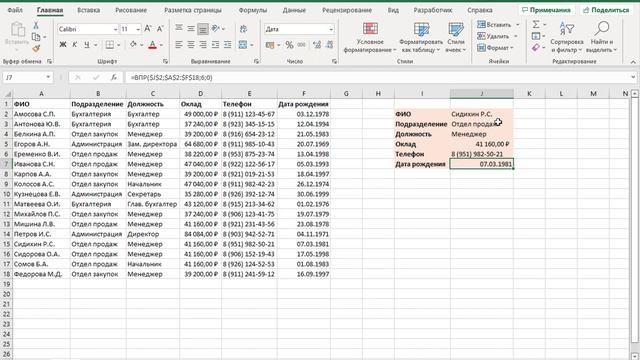Screen dimensions: 640x360
Task: Click the Insert Function fx icon
Action: (114, 77)
